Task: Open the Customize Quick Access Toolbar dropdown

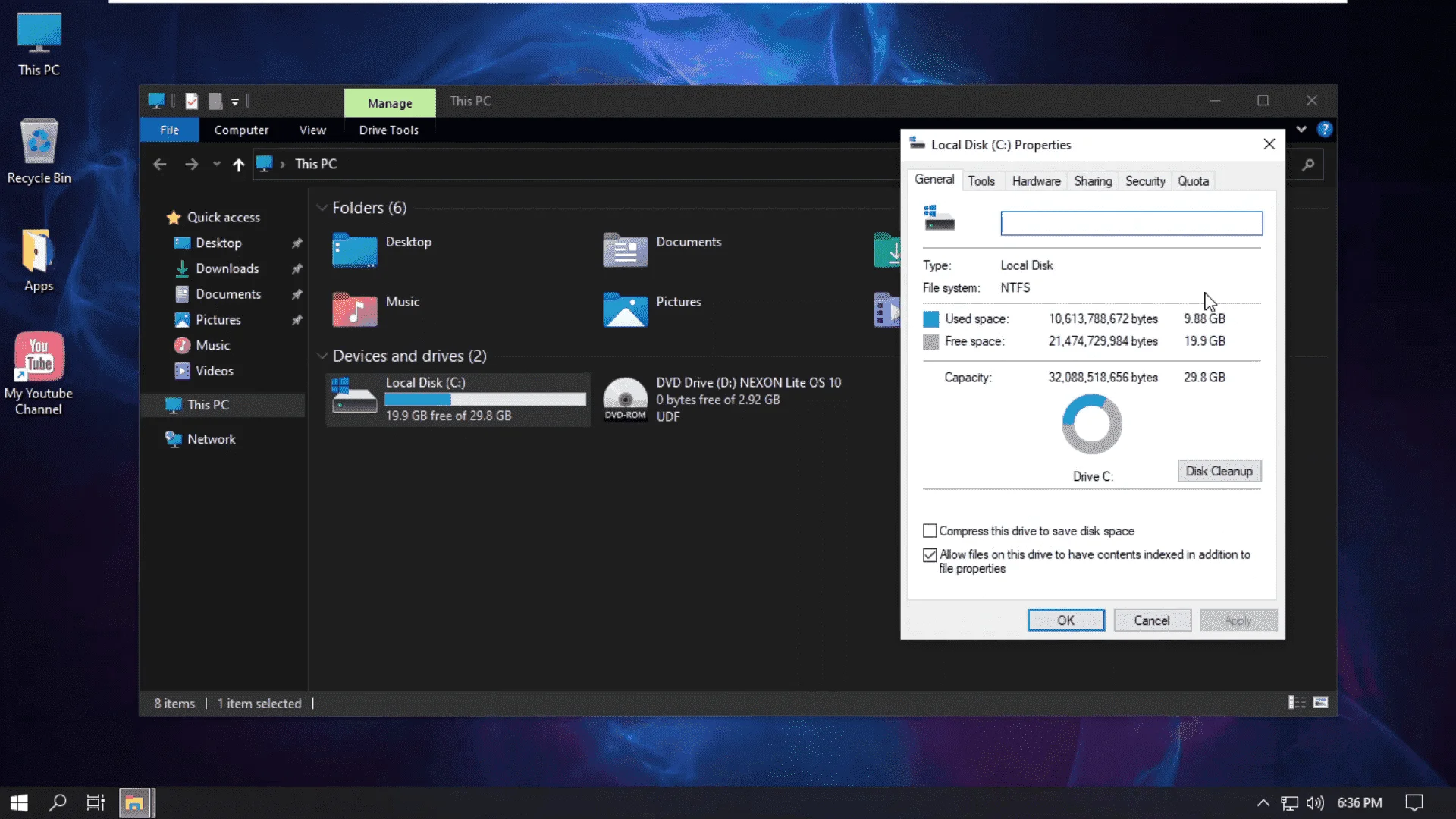Action: tap(235, 102)
